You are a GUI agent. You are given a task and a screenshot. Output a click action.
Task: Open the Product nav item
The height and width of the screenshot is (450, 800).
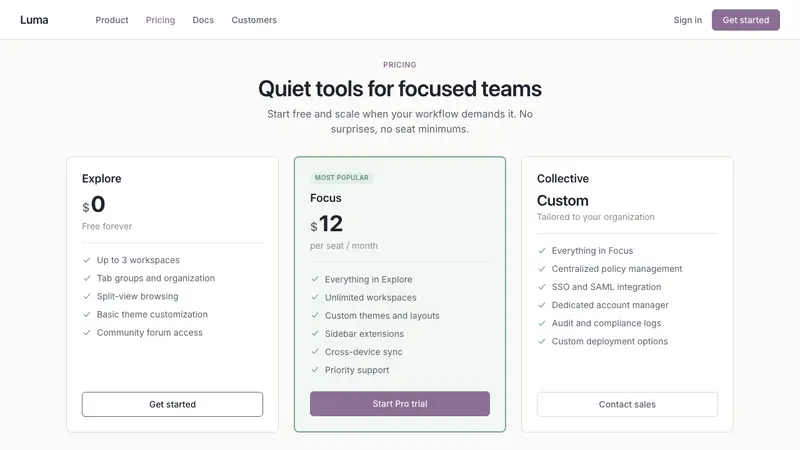(x=112, y=20)
